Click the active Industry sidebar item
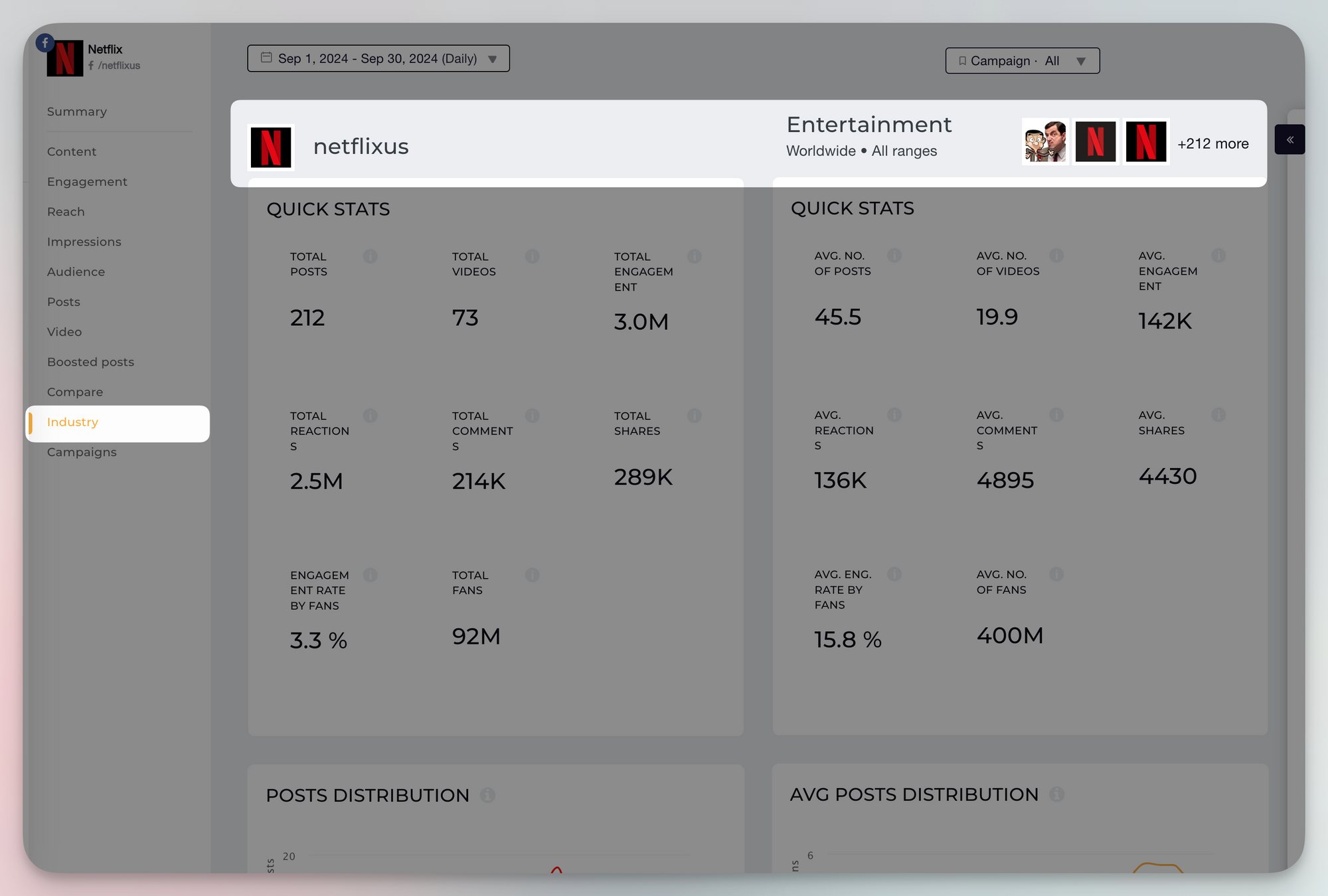This screenshot has width=1328, height=896. tap(118, 423)
